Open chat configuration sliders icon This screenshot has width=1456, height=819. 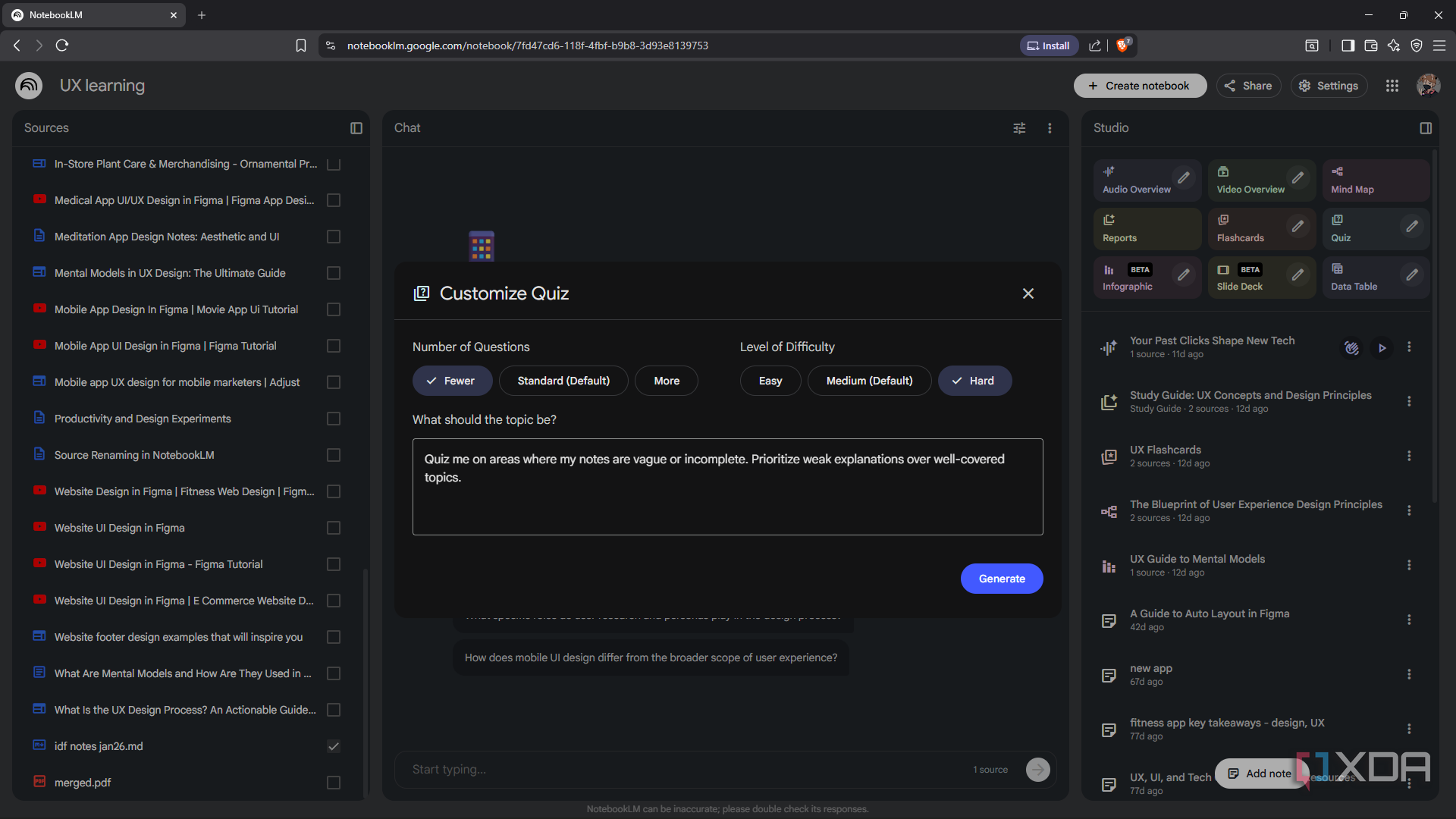click(x=1019, y=128)
